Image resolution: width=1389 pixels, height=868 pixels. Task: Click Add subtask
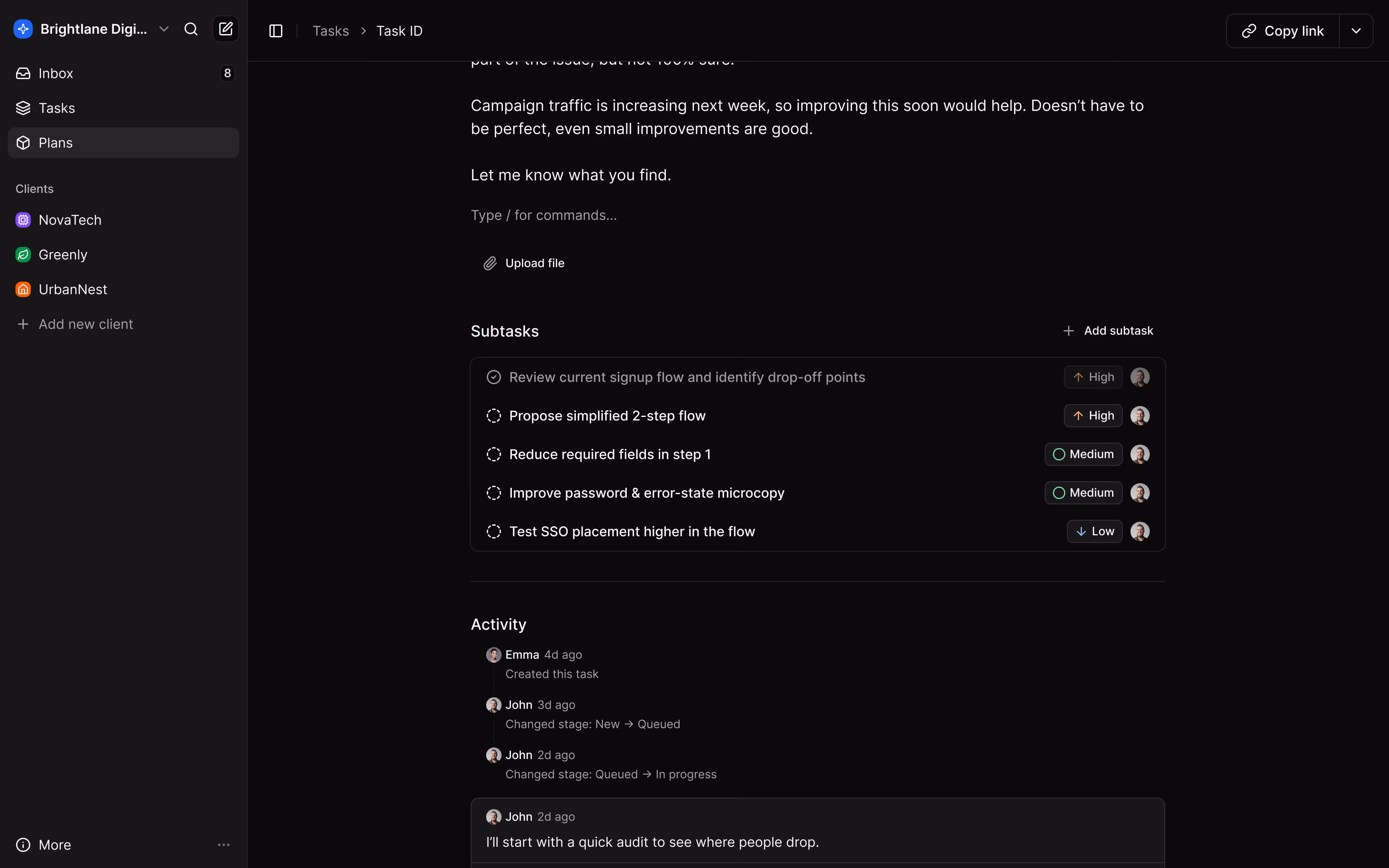coord(1108,330)
